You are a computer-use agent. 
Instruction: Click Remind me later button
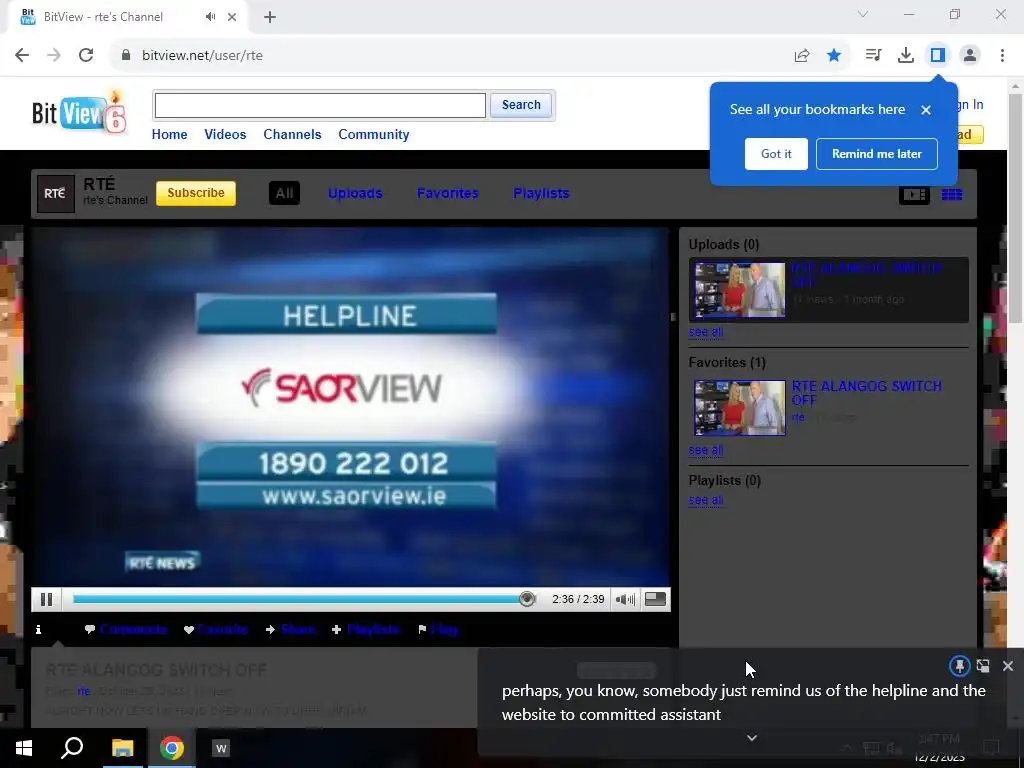(x=876, y=153)
